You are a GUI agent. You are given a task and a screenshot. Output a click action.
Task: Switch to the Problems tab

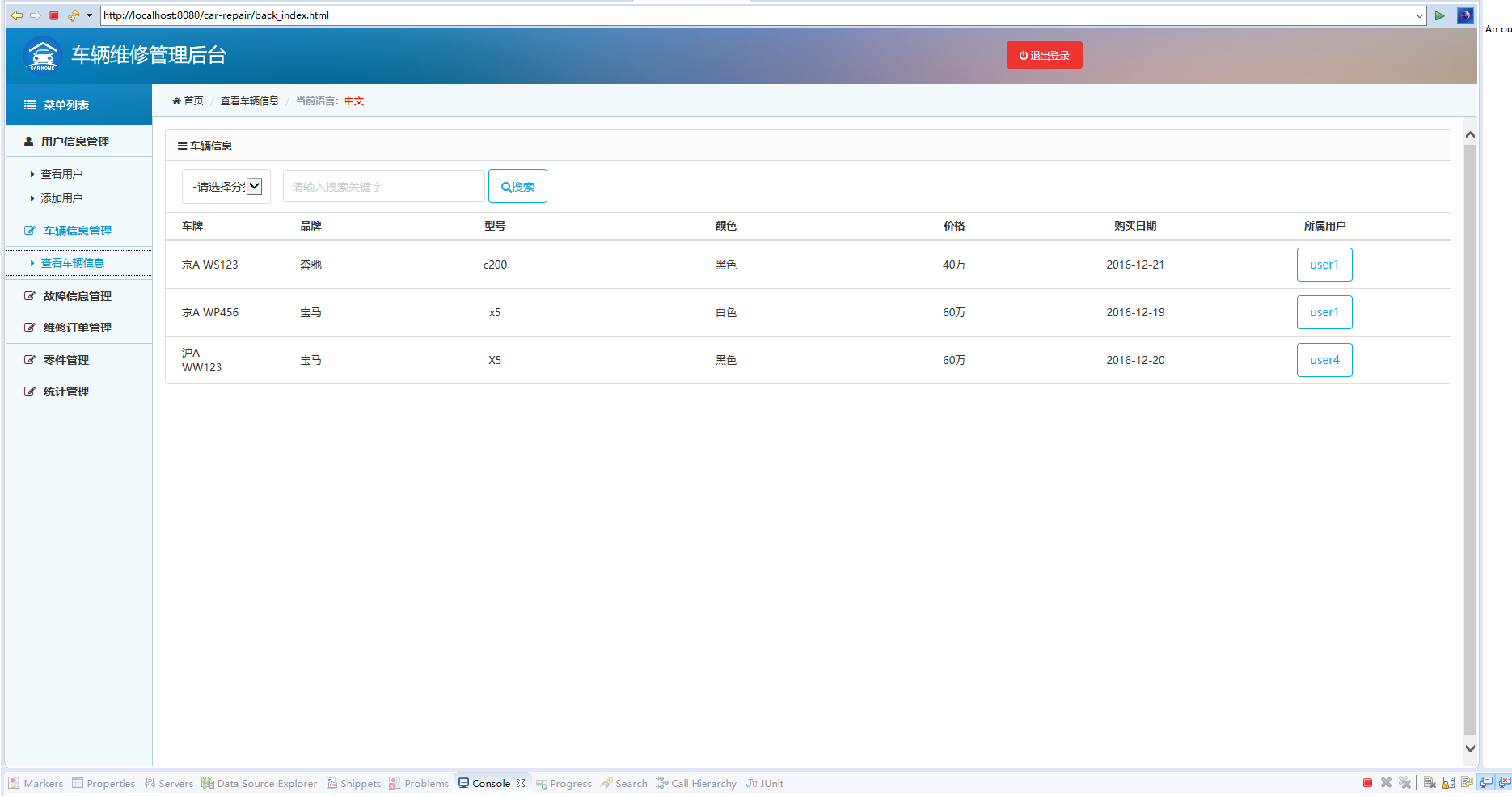419,783
